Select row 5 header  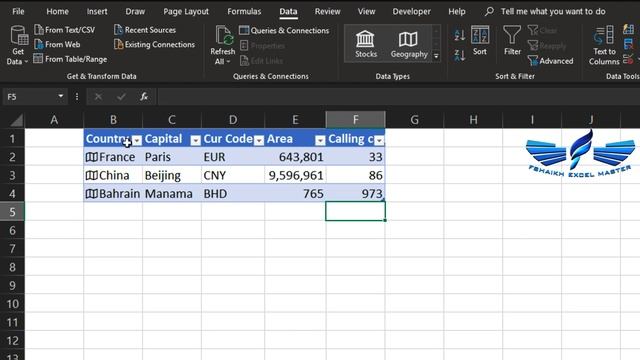12,212
